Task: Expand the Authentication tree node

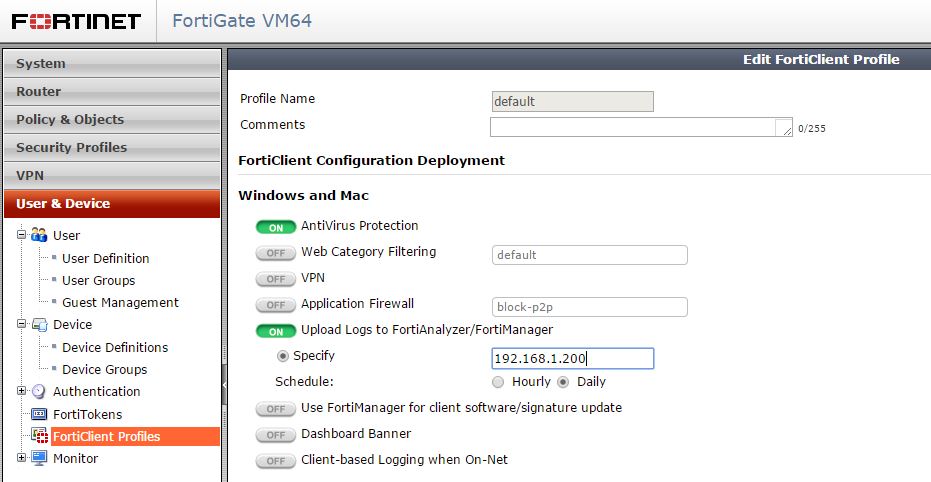Action: coord(21,391)
